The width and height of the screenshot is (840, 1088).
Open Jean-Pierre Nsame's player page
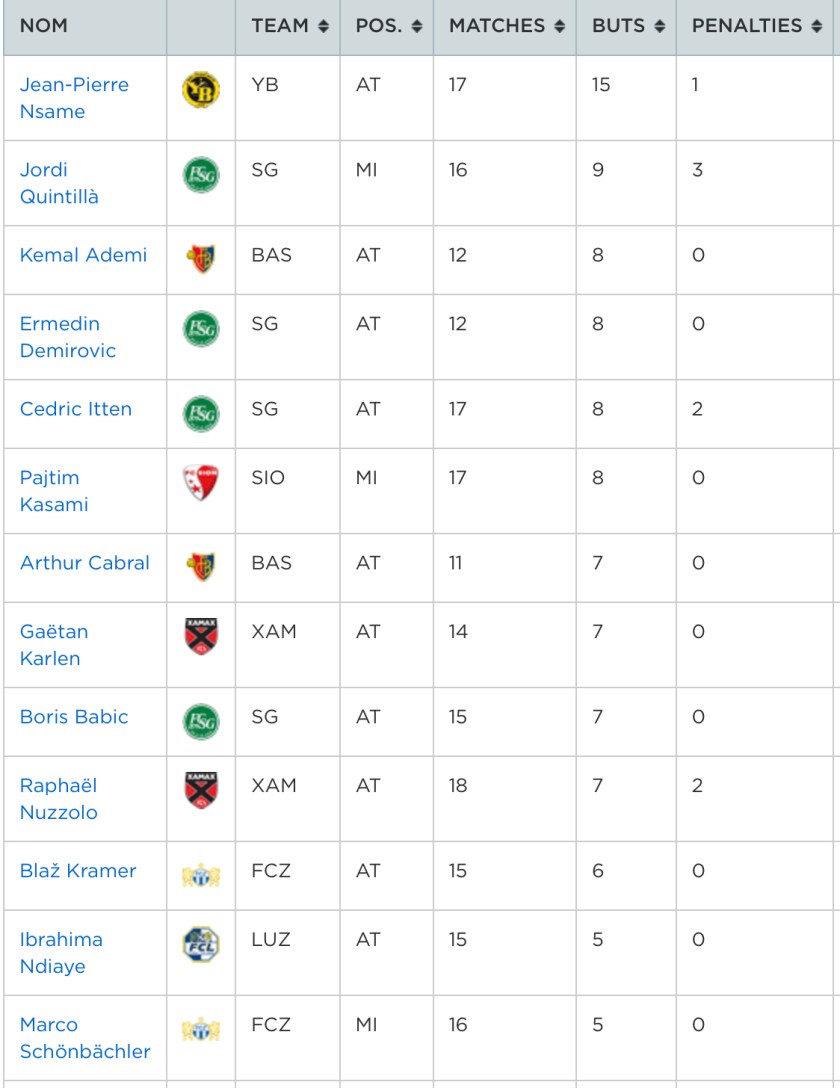(73, 98)
